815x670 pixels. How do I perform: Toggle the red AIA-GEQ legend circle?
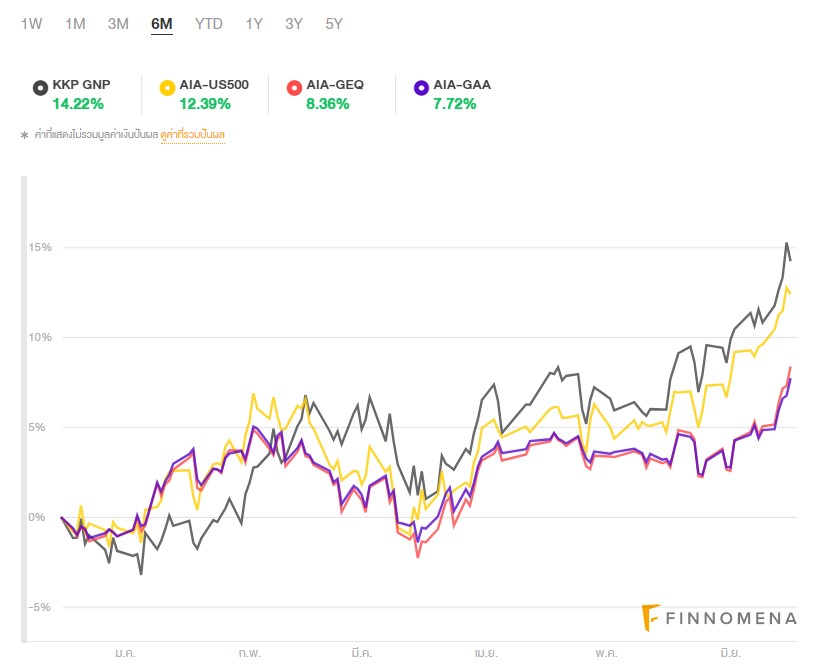[x=294, y=87]
